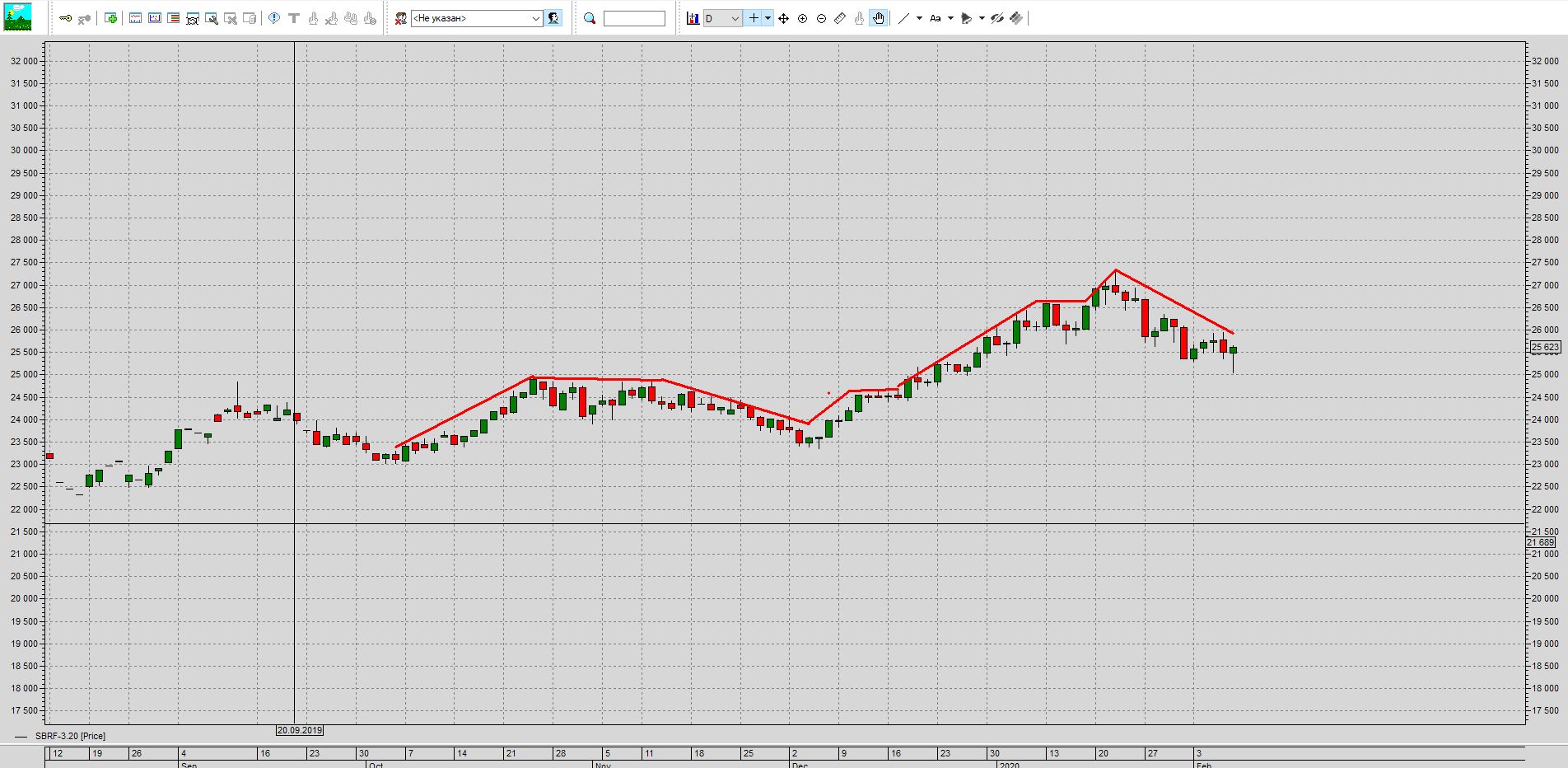Click the right-axis 32 000 price label
1568x768 pixels.
[1545, 61]
